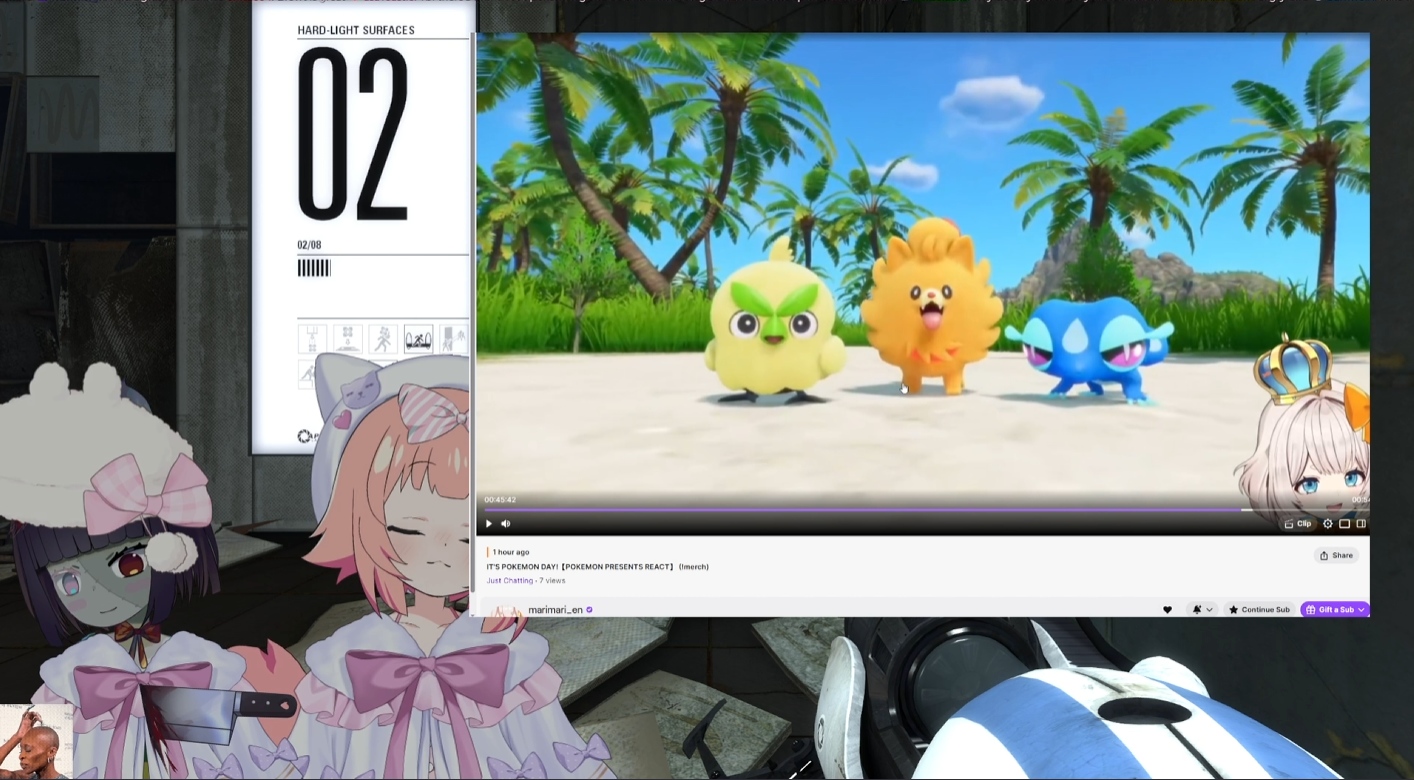Click the verified badge next to marimari_en

(x=589, y=609)
